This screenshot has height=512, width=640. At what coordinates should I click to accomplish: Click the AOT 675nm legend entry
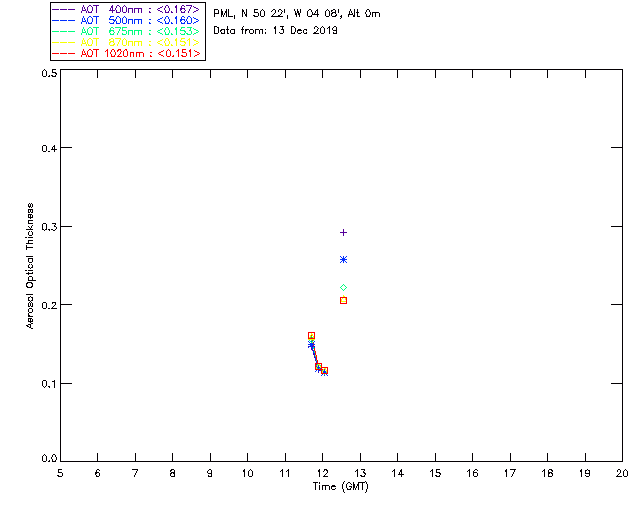[126, 31]
